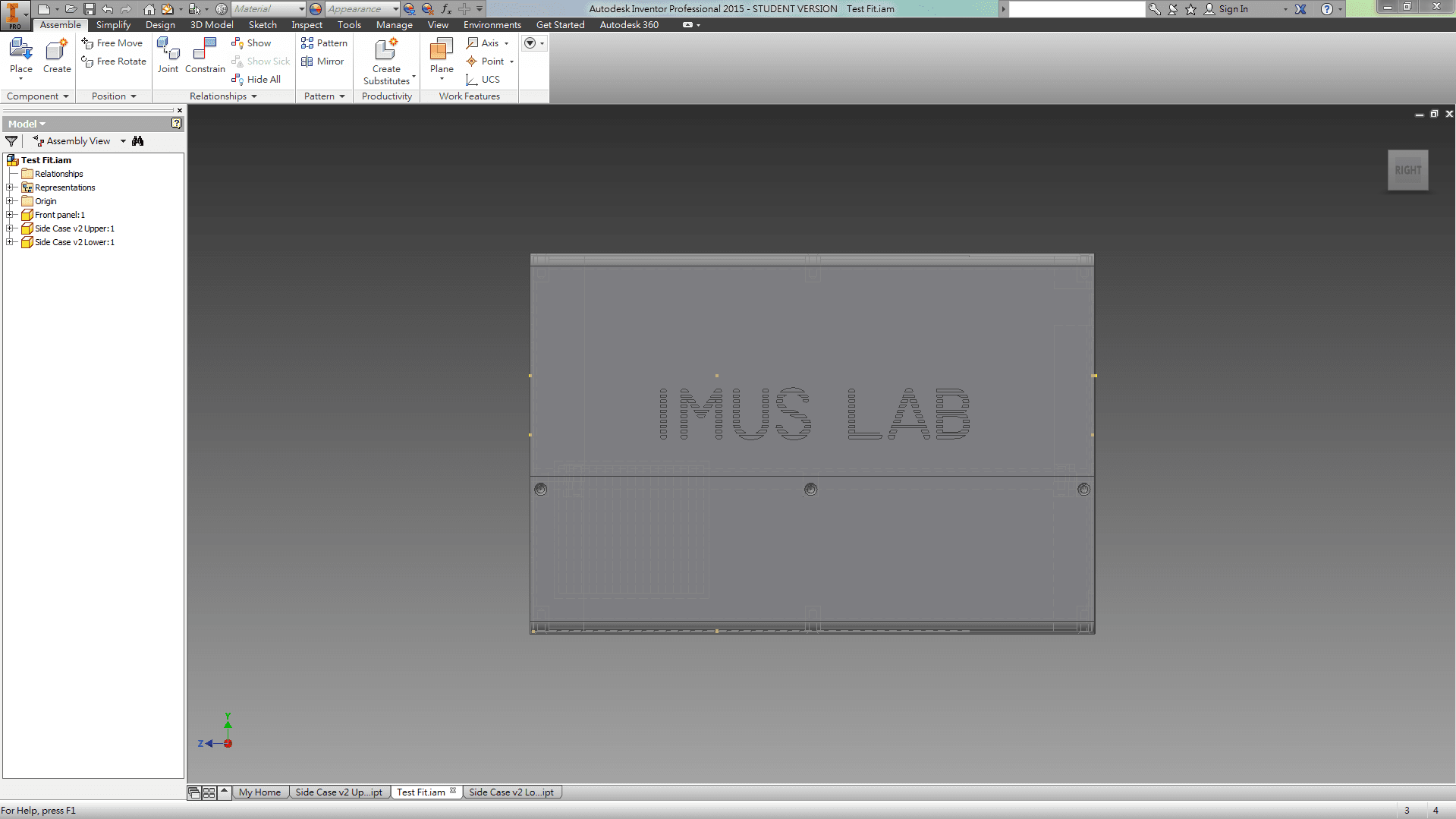The height and width of the screenshot is (819, 1456).
Task: Select the Plane work feature tool
Action: pyautogui.click(x=440, y=53)
